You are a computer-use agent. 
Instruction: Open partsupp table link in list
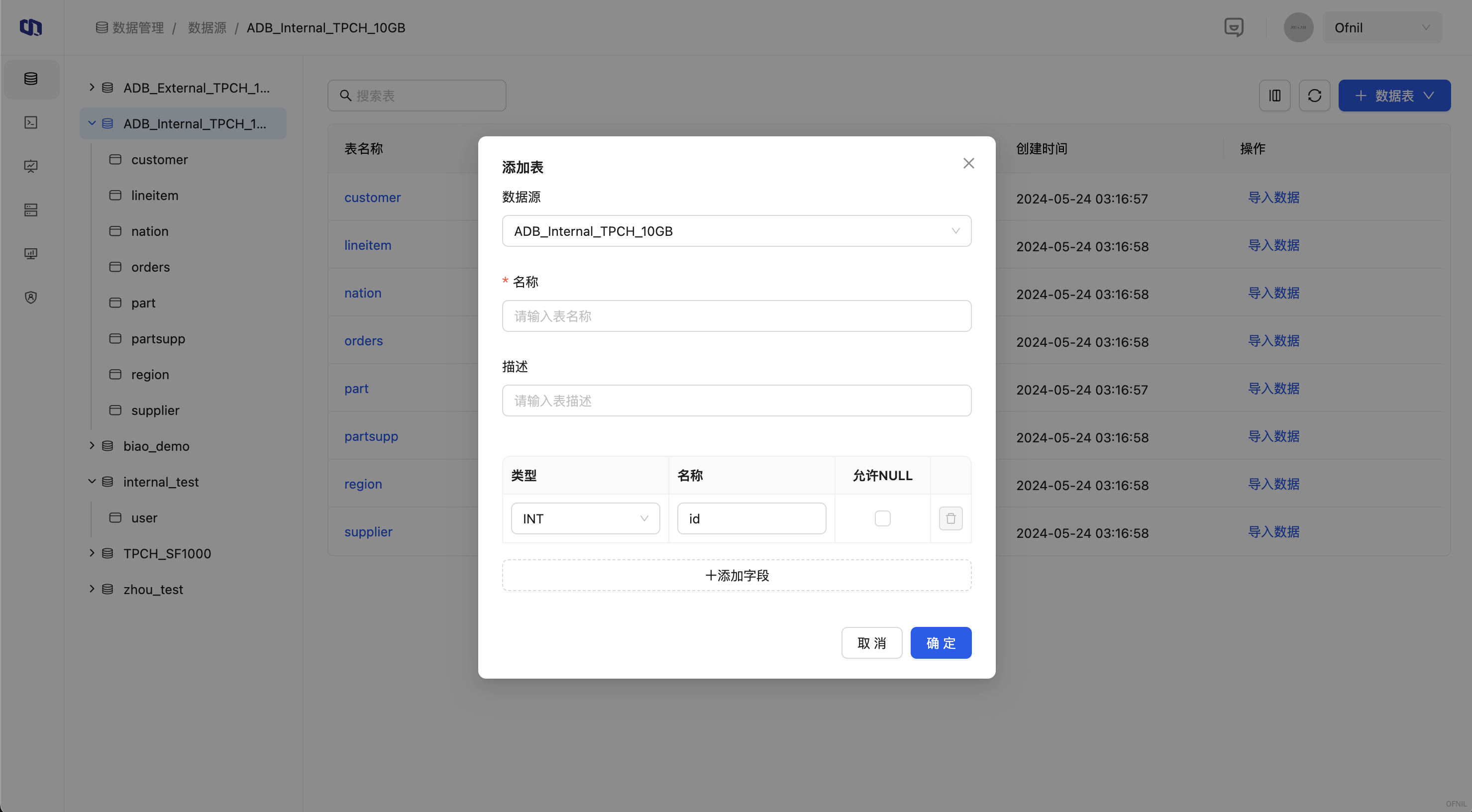371,436
